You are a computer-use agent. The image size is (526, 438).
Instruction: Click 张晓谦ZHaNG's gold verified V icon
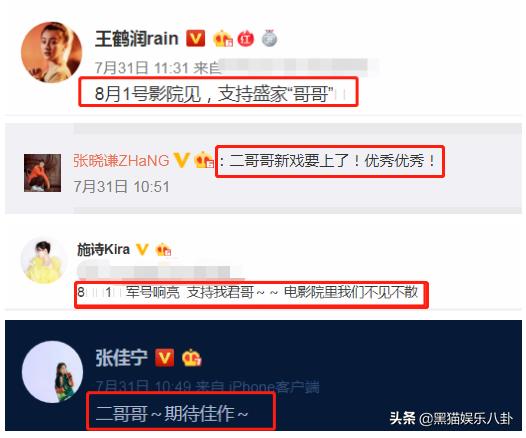pyautogui.click(x=181, y=160)
